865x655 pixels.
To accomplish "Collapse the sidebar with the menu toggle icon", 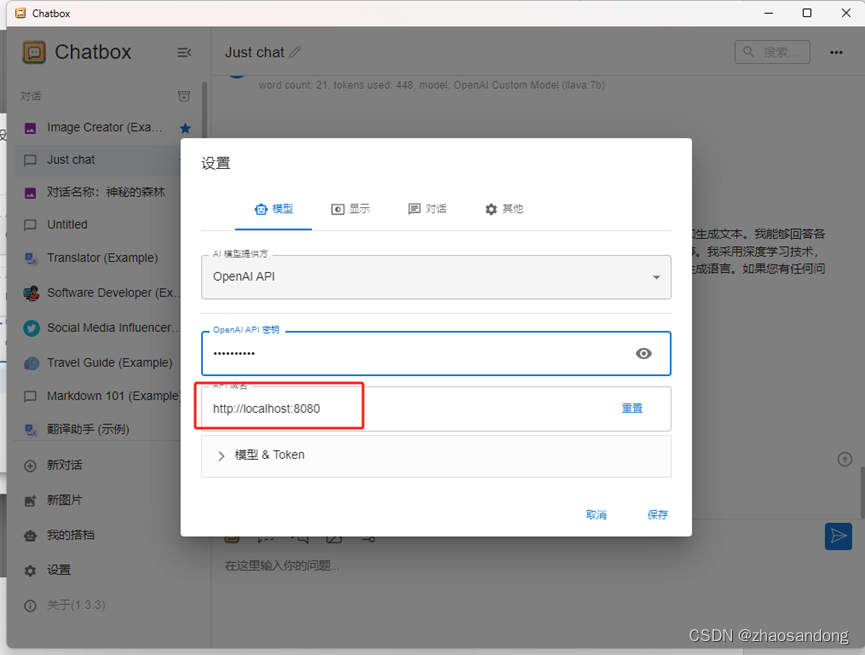I will click(x=184, y=52).
